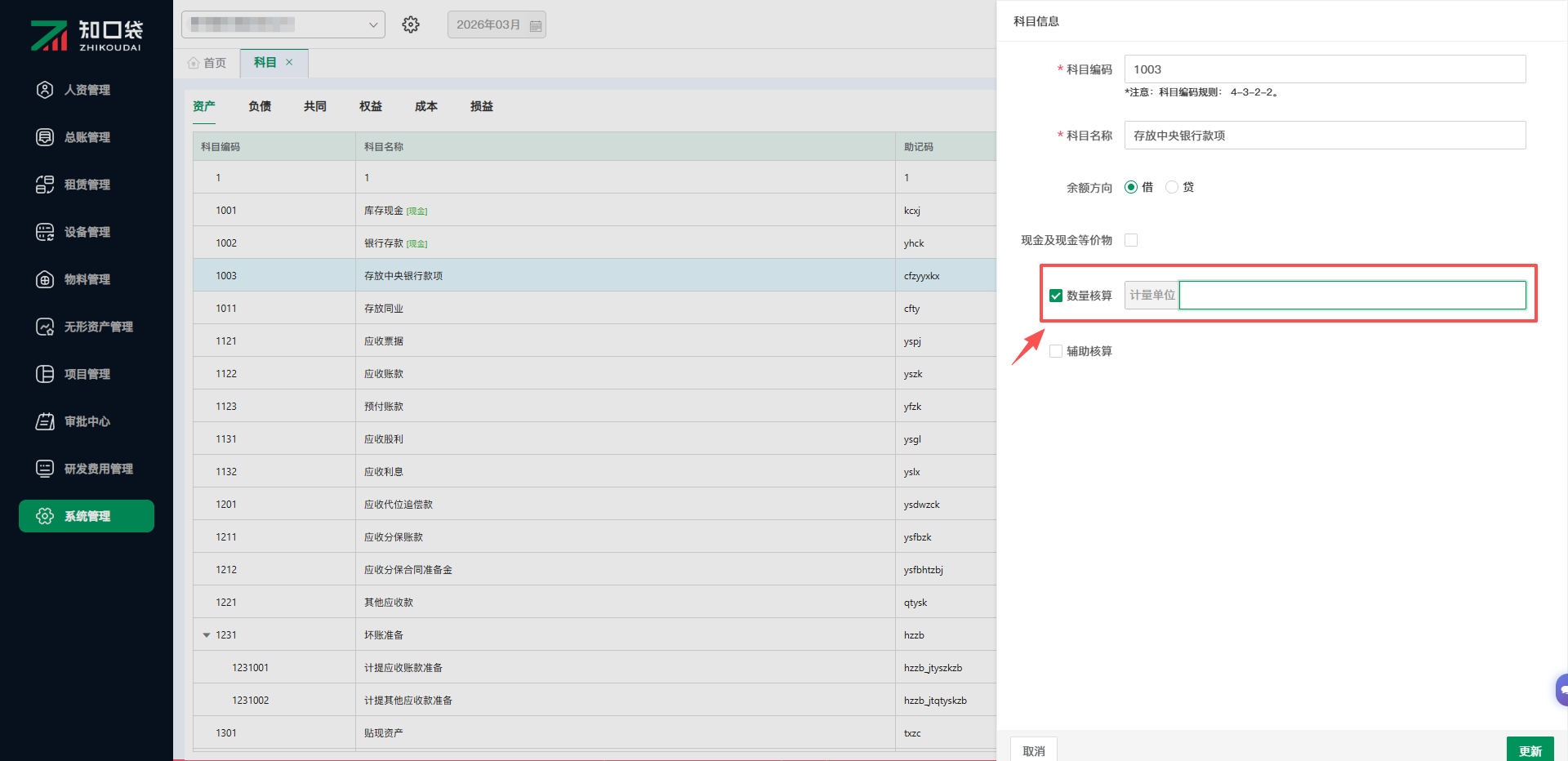
Task: Select the 贷 balance direction
Action: [x=1172, y=187]
